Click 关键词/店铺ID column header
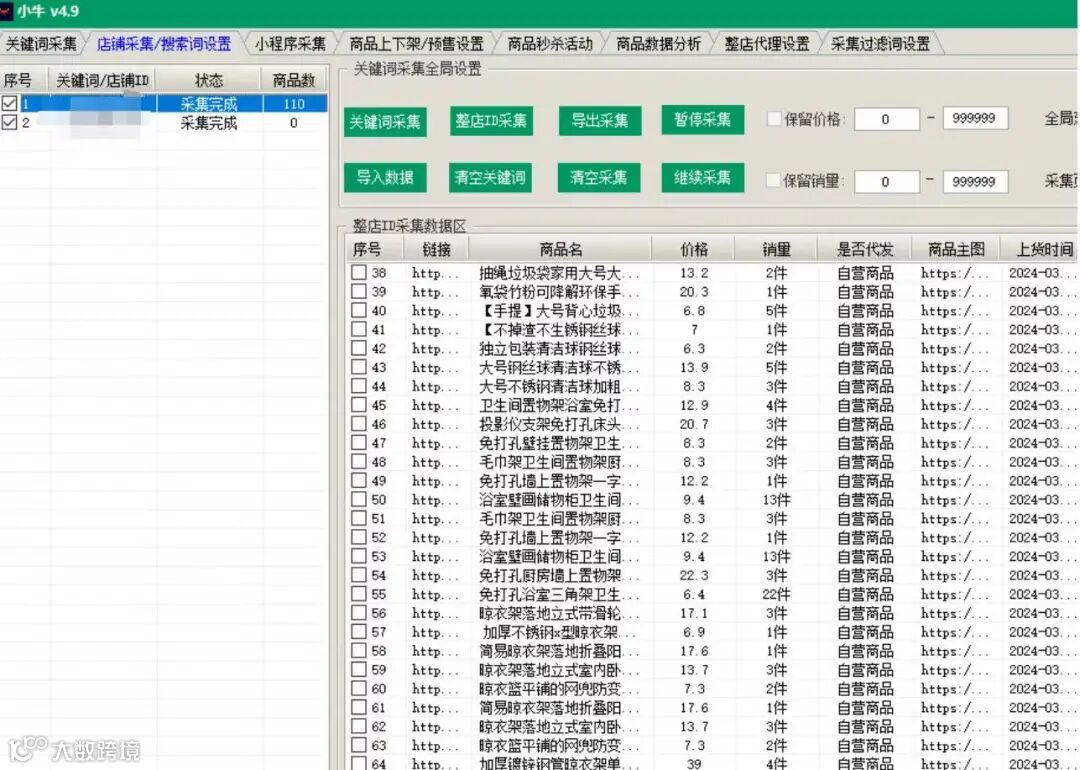 pos(103,81)
